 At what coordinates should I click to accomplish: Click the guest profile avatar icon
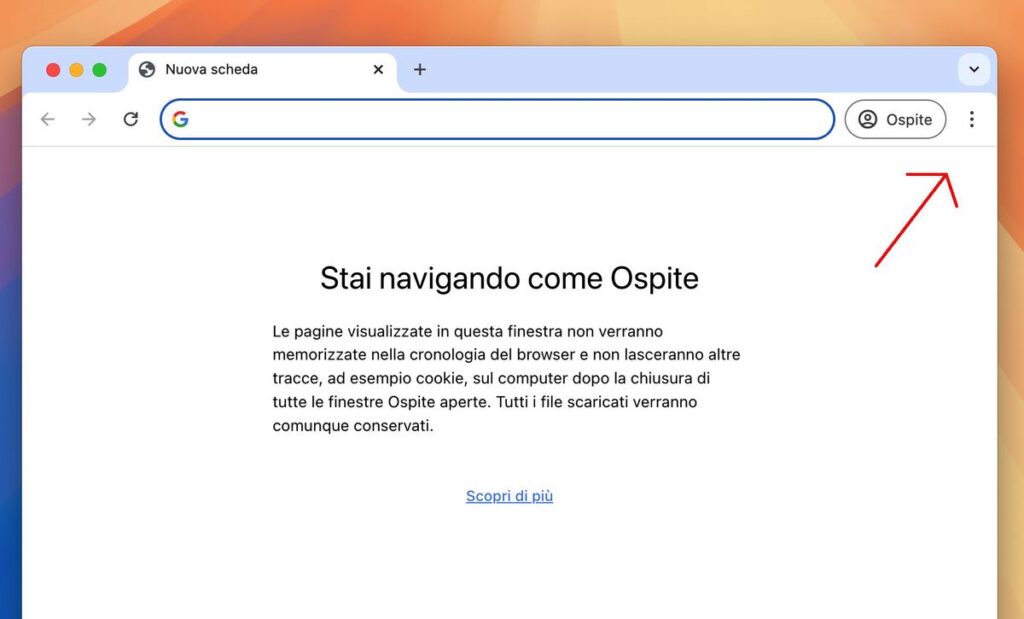[x=869, y=119]
